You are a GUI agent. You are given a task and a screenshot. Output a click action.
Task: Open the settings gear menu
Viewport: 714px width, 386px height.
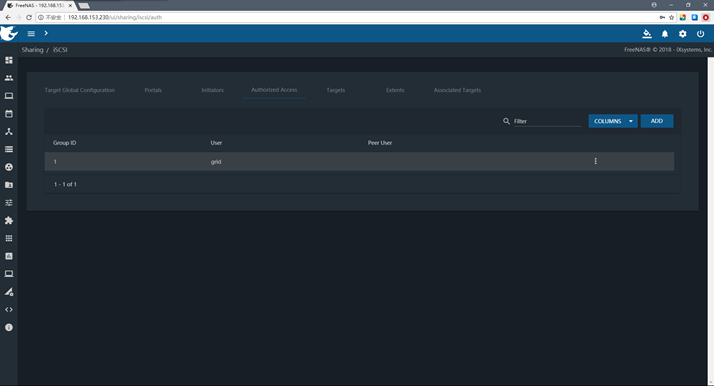(683, 34)
